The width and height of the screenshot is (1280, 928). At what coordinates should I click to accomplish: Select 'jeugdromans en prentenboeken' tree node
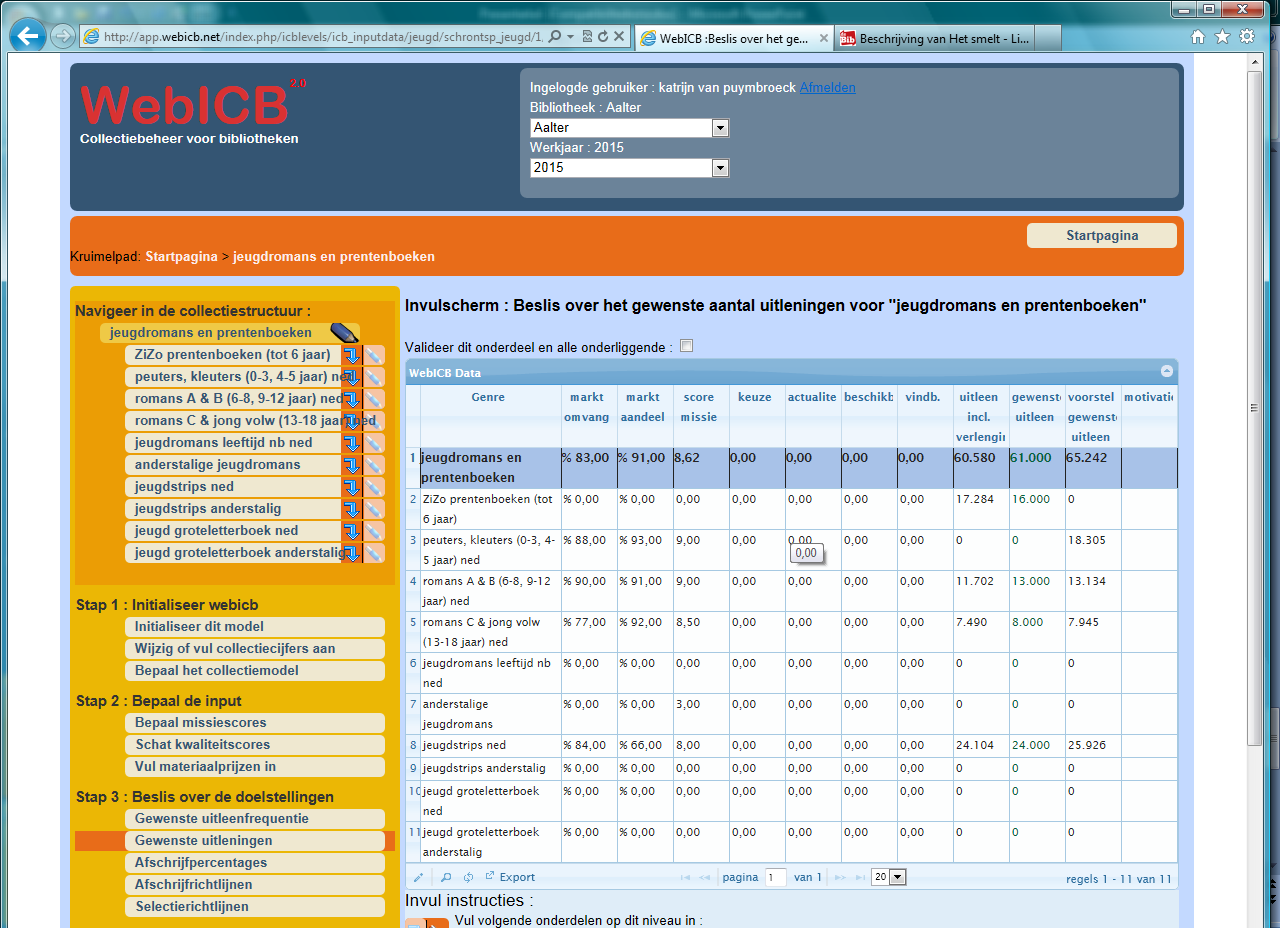click(x=211, y=333)
